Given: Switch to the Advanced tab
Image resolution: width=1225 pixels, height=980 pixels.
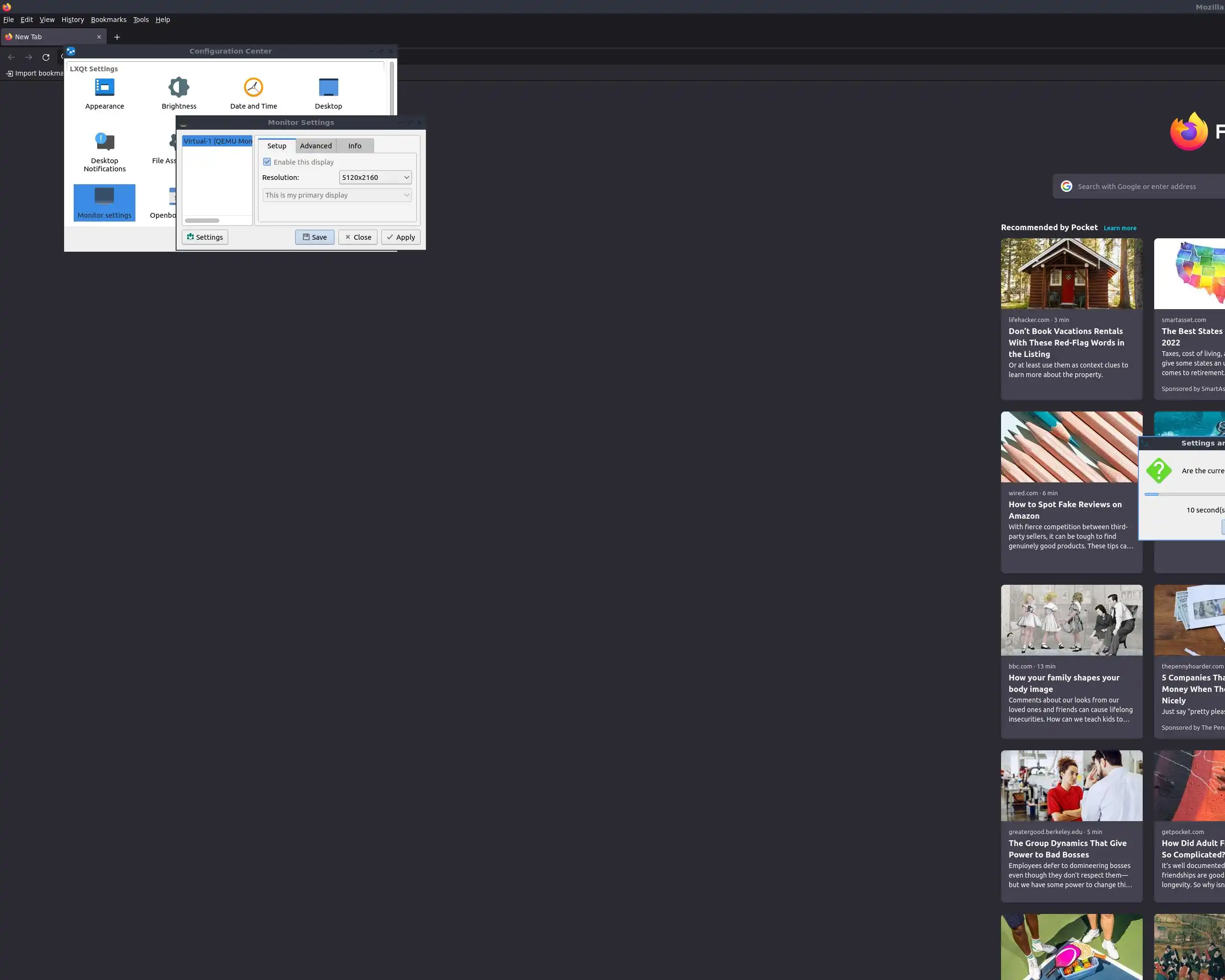Looking at the screenshot, I should [x=315, y=146].
